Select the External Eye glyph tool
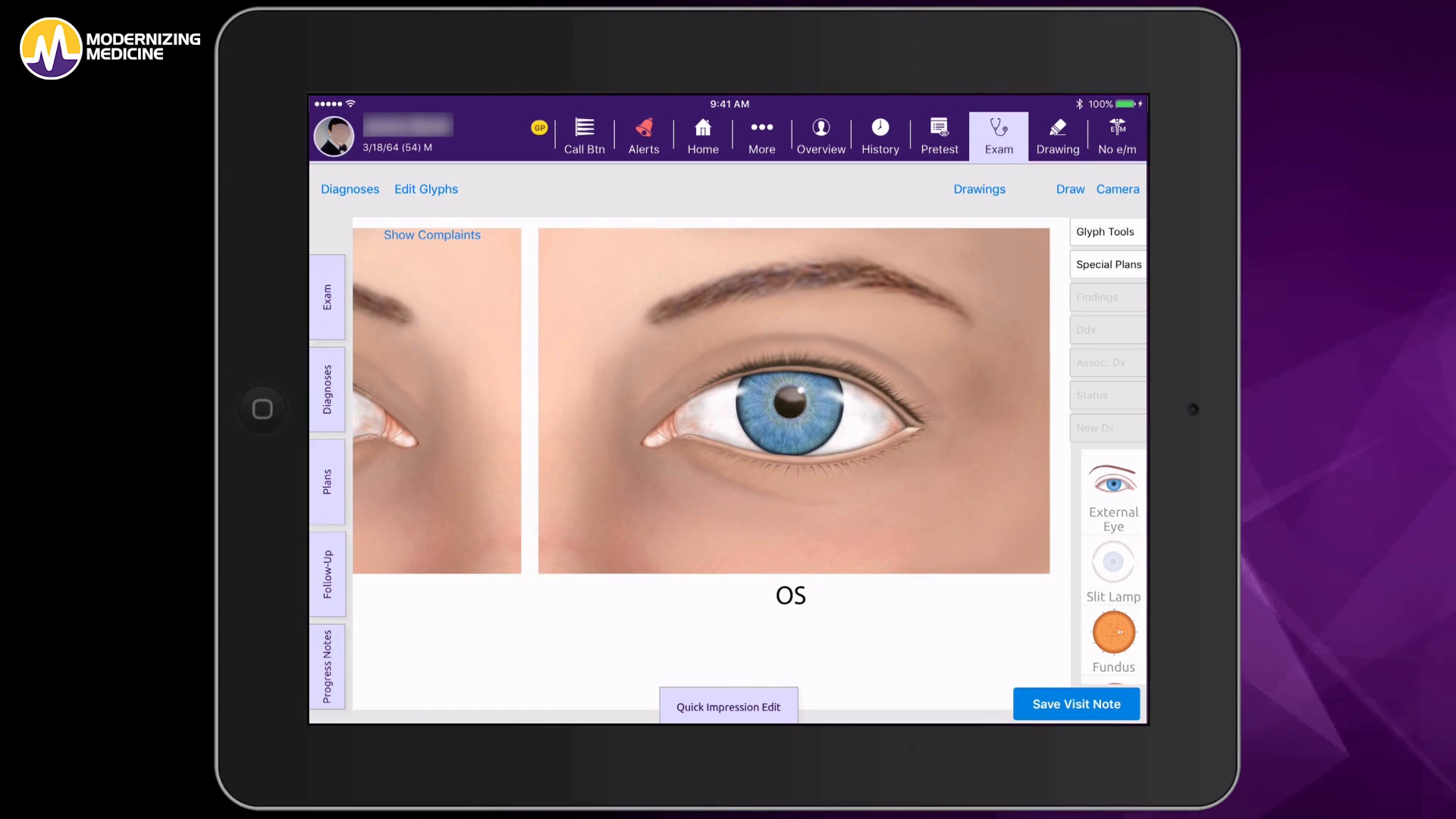Viewport: 1456px width, 819px height. pyautogui.click(x=1112, y=493)
